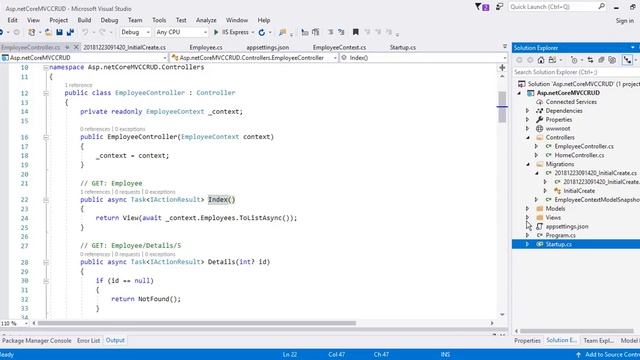Screen dimensions: 640x360
Task: Collapse the Index method at line 22
Action: pos(46,200)
